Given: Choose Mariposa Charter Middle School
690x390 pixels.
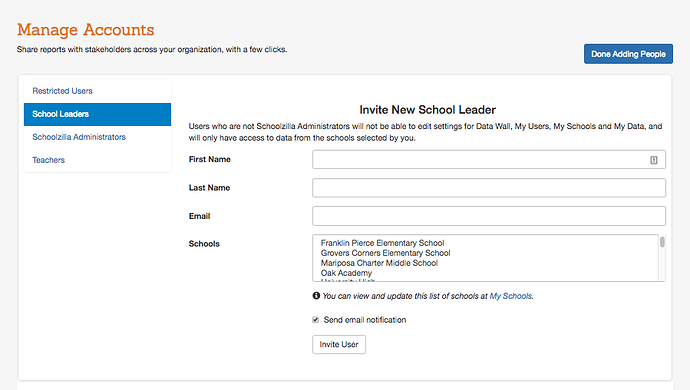Looking at the screenshot, I should (379, 263).
